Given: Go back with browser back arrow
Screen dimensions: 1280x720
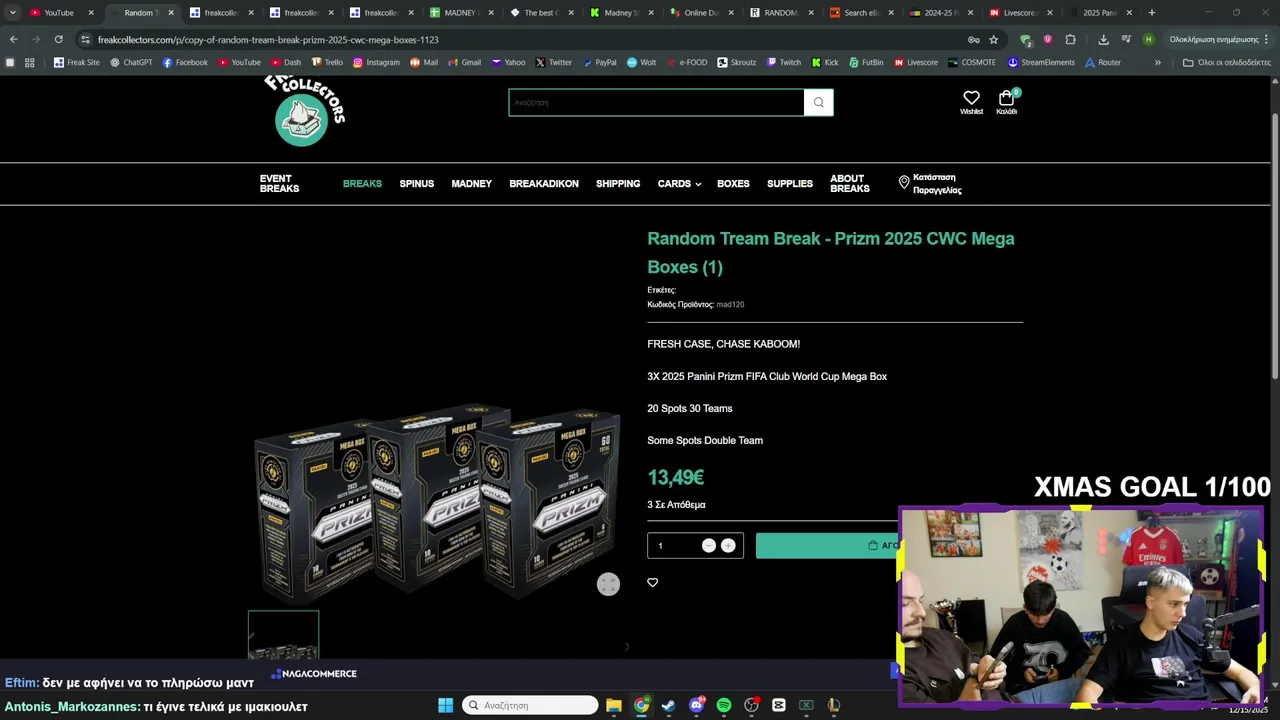Looking at the screenshot, I should (13, 39).
